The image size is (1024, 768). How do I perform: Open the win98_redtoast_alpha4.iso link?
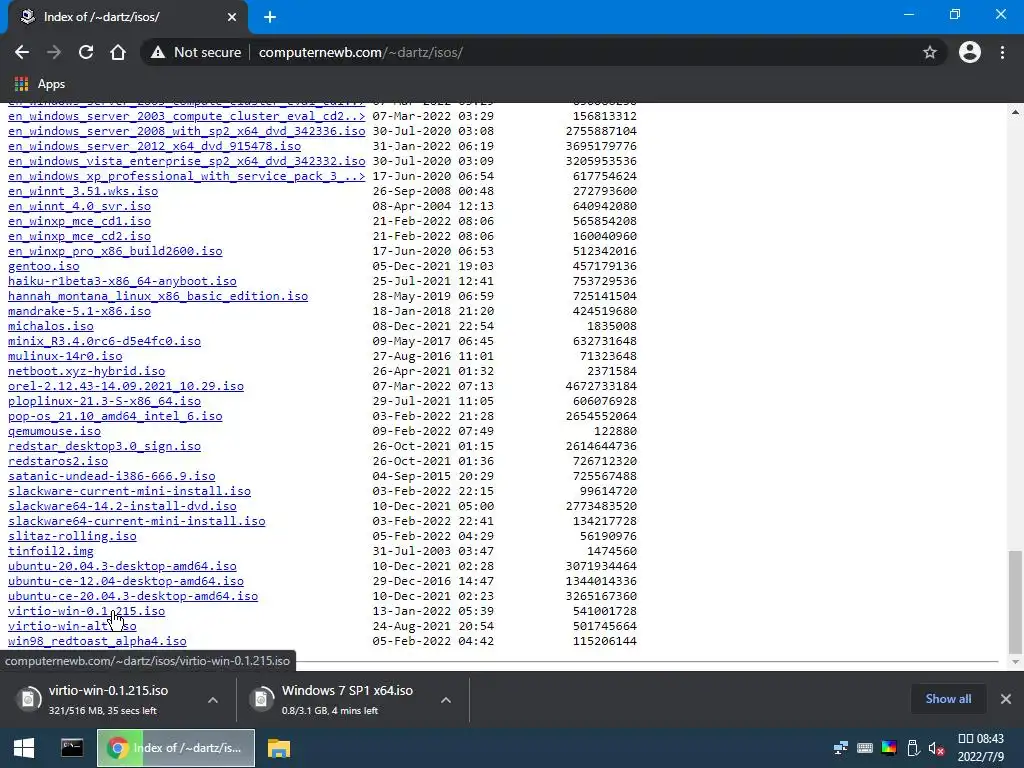(97, 642)
